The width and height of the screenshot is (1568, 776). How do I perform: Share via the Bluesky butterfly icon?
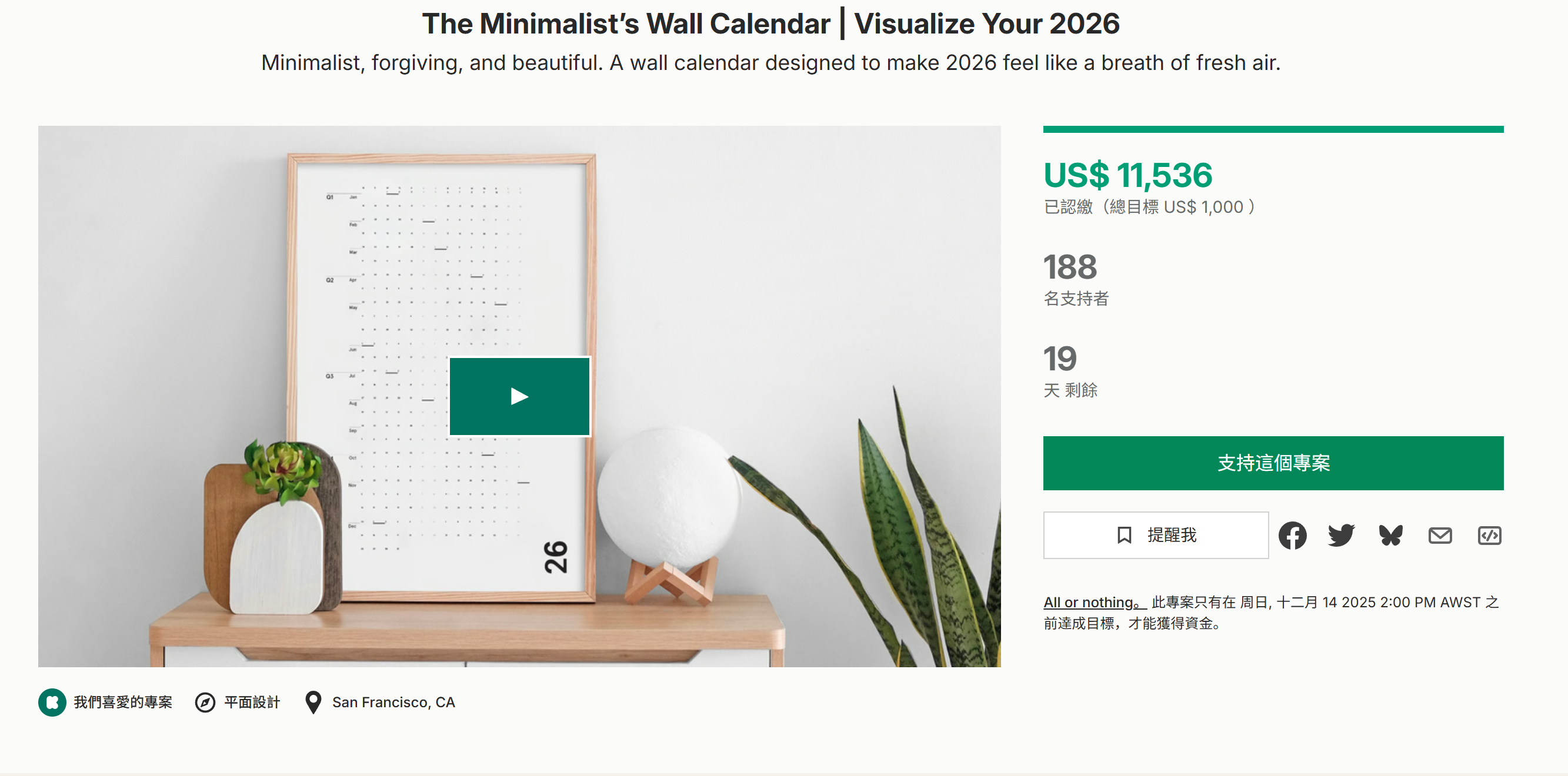1390,536
